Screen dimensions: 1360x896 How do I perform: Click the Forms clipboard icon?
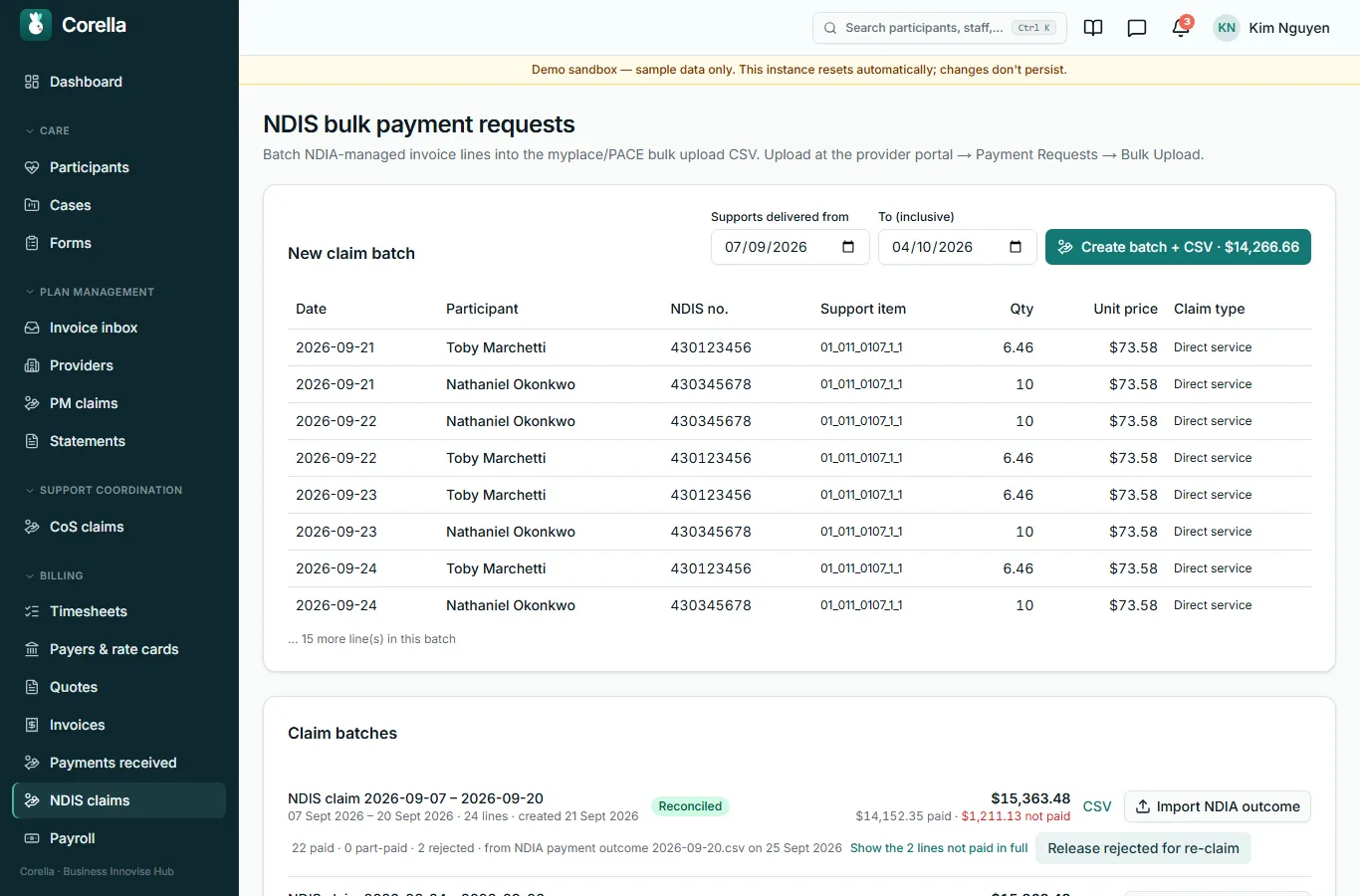[32, 243]
